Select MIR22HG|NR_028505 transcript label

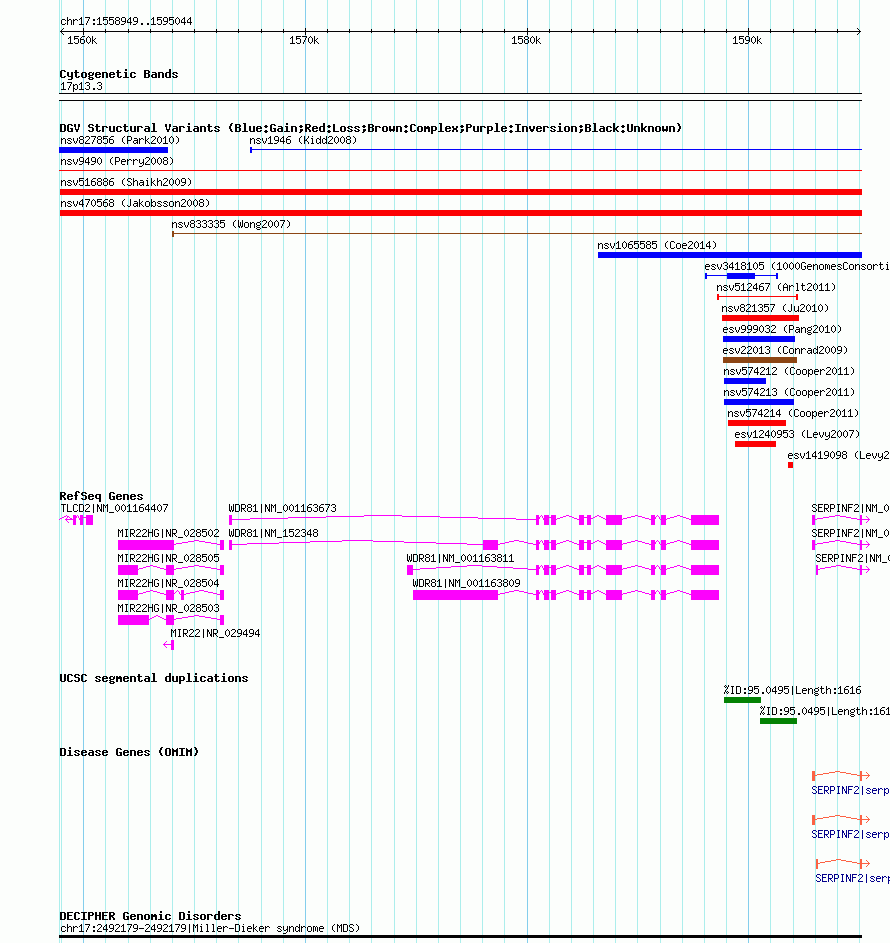pos(168,559)
